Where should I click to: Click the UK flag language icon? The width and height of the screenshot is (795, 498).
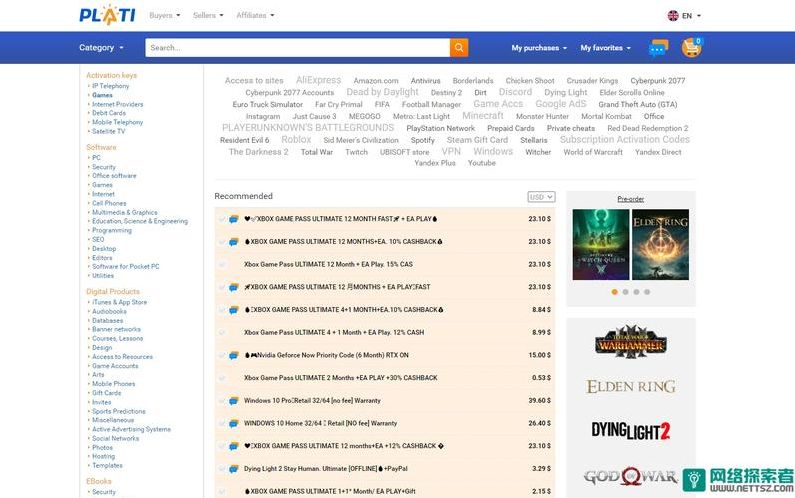point(673,16)
